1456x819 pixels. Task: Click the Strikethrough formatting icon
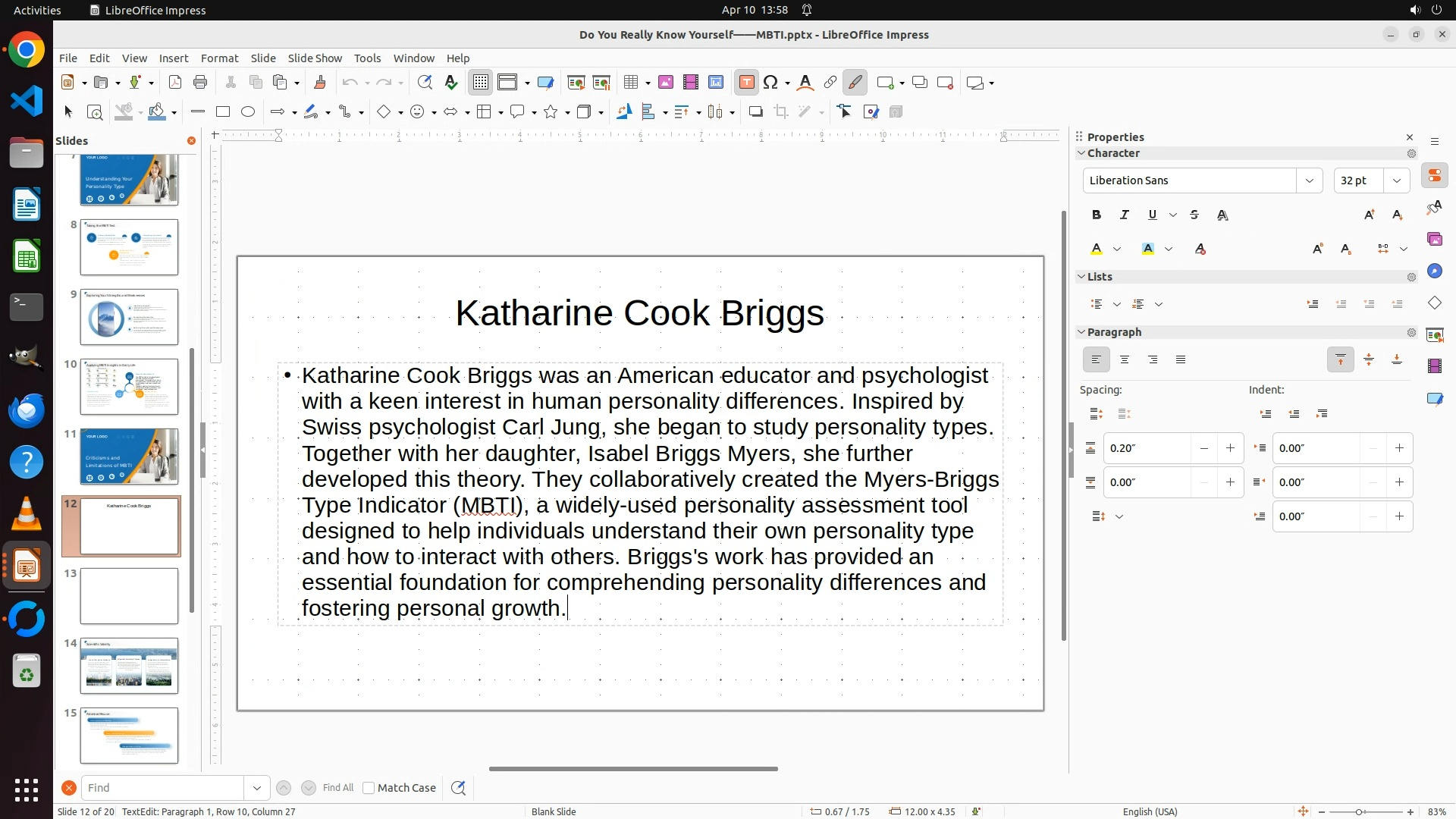pos(1194,215)
